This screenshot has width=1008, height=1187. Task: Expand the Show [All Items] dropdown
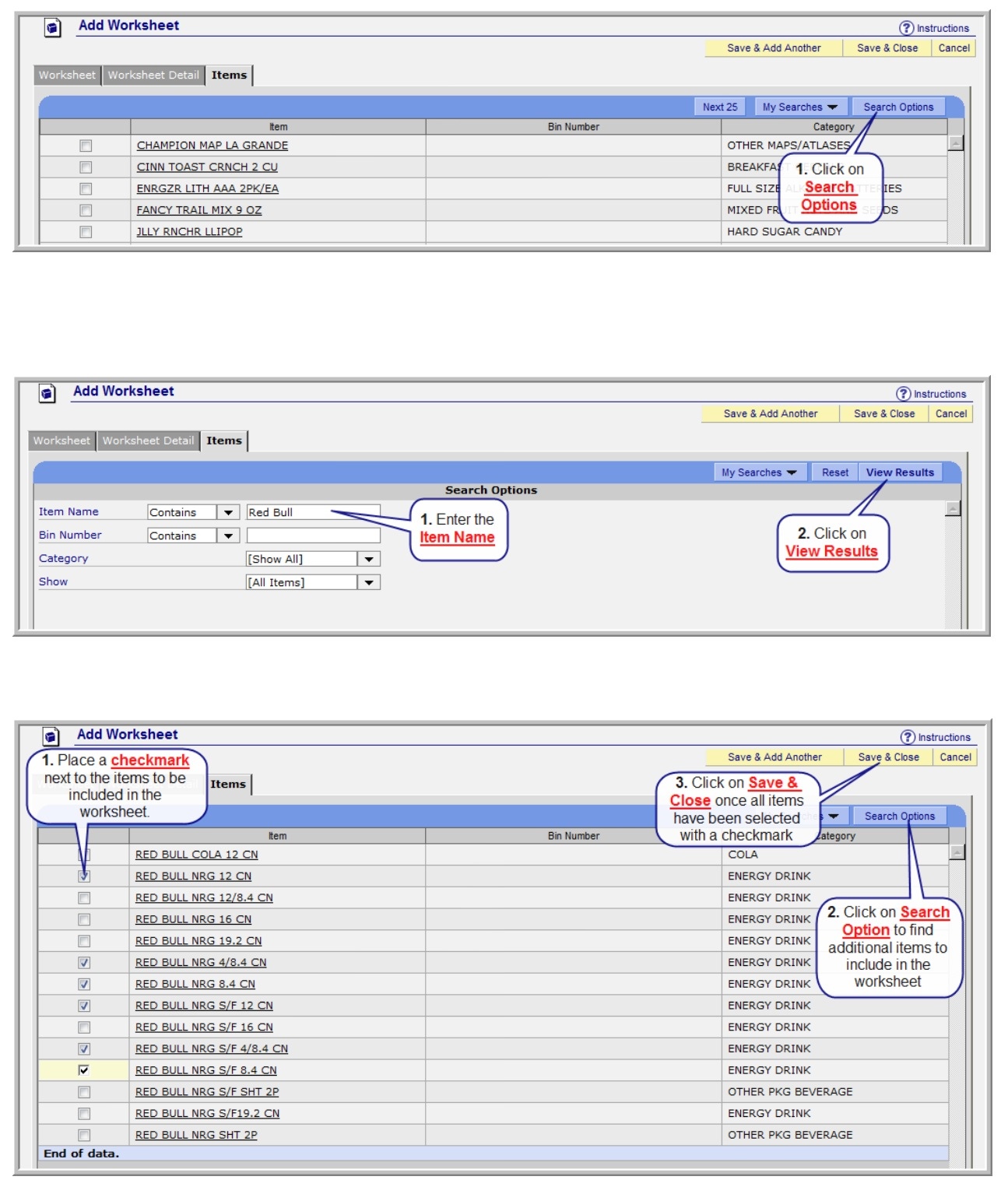(369, 582)
